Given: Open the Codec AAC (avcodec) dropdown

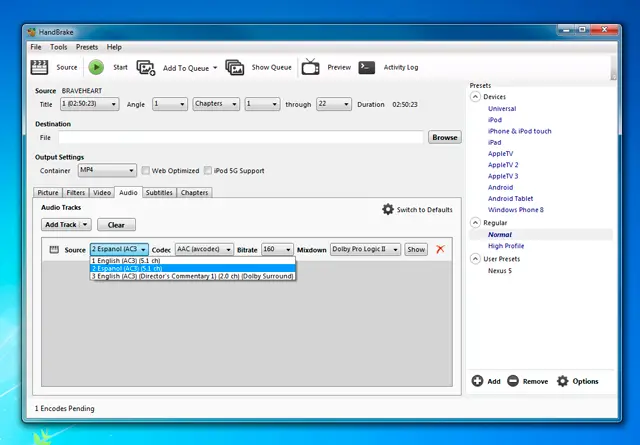Looking at the screenshot, I should tap(203, 249).
